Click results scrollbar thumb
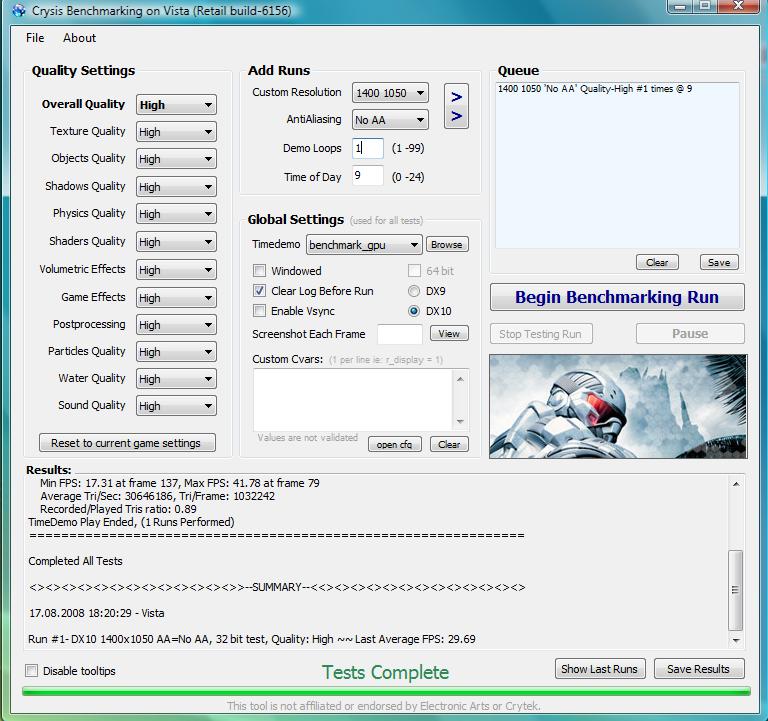This screenshot has height=721, width=768. (736, 590)
